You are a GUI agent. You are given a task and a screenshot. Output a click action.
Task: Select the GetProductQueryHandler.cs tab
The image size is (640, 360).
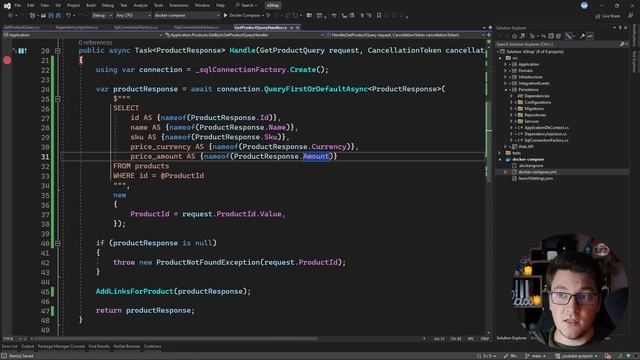point(260,27)
